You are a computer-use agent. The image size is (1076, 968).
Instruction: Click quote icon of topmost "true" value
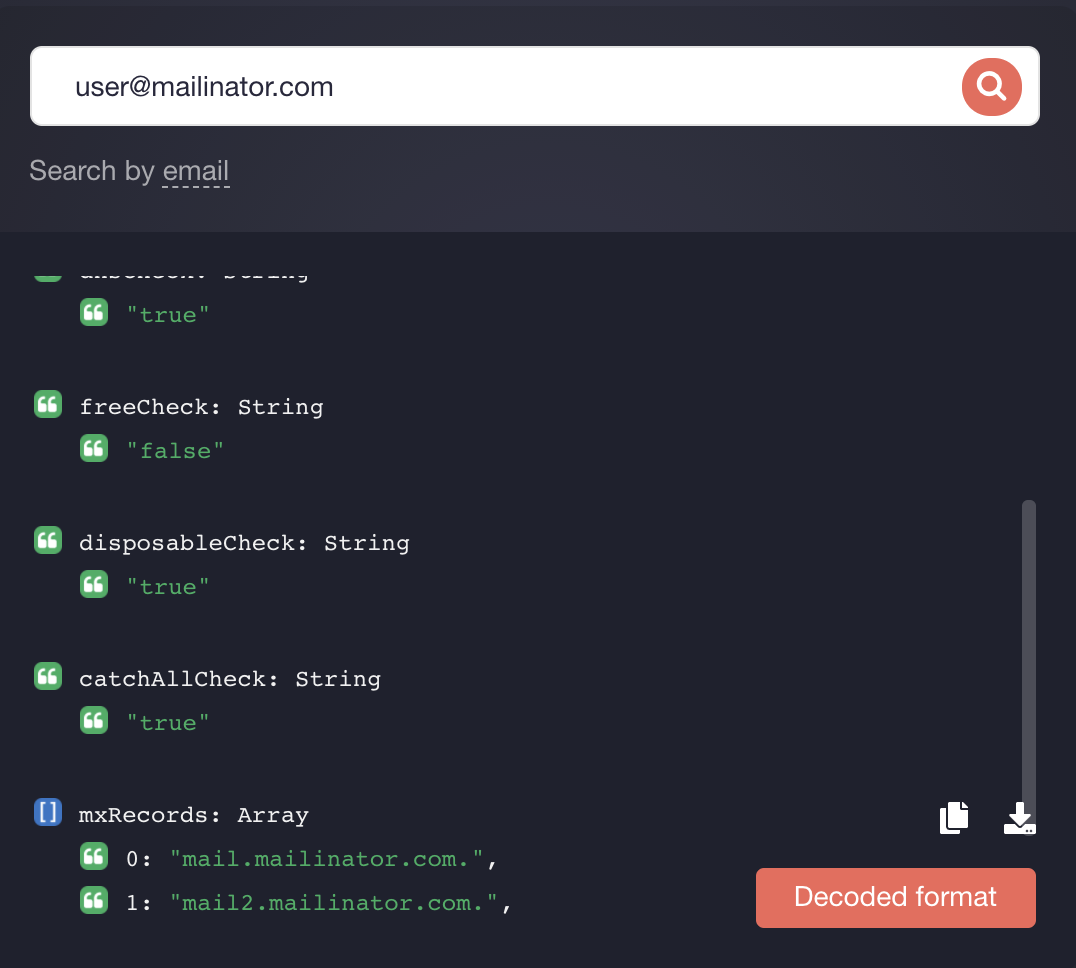[x=94, y=312]
